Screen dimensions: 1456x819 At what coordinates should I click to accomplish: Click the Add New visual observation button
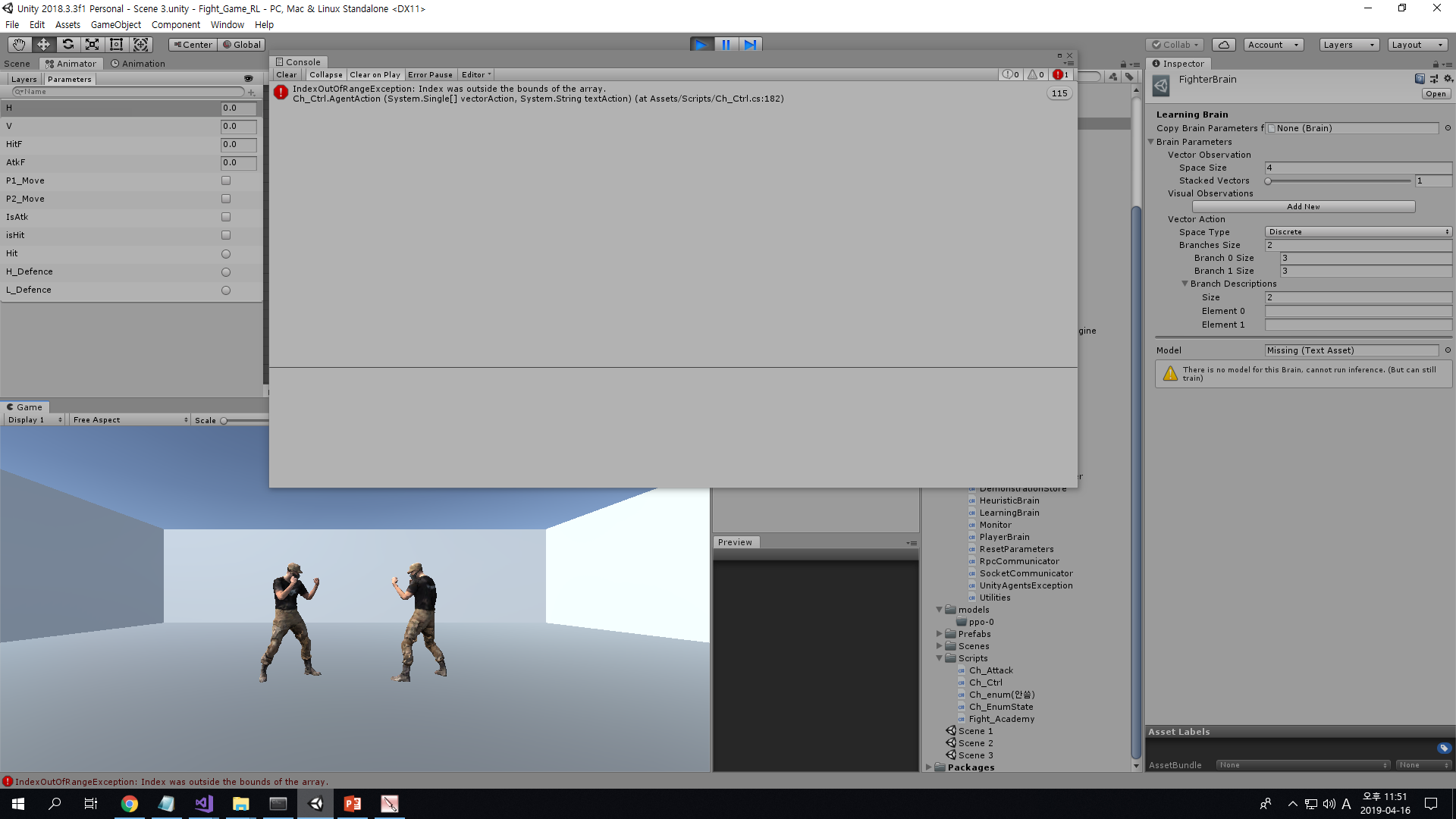click(x=1302, y=206)
